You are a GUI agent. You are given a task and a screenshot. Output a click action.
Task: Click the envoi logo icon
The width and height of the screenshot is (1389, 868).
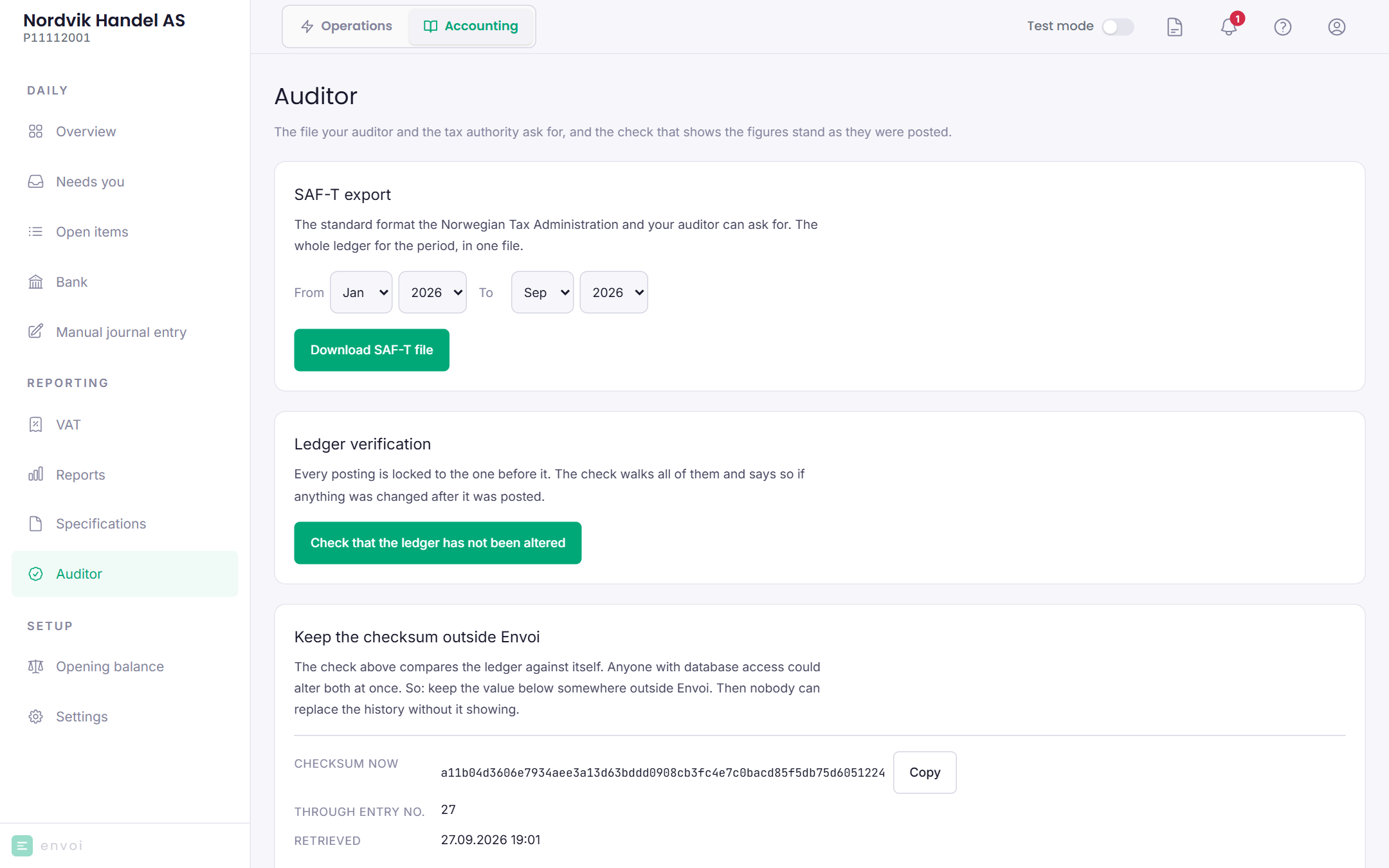coord(22,845)
